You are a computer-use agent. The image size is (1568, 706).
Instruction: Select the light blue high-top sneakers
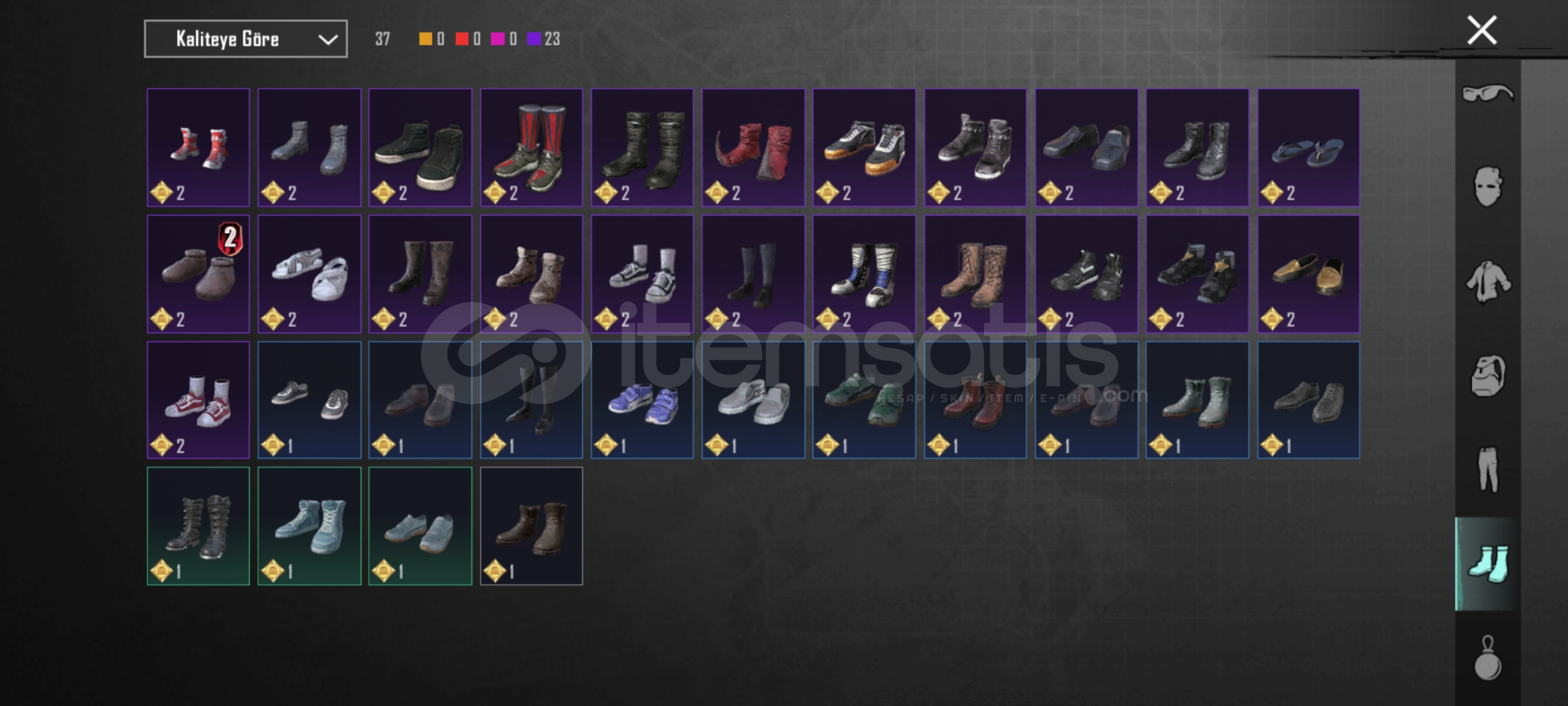[309, 526]
